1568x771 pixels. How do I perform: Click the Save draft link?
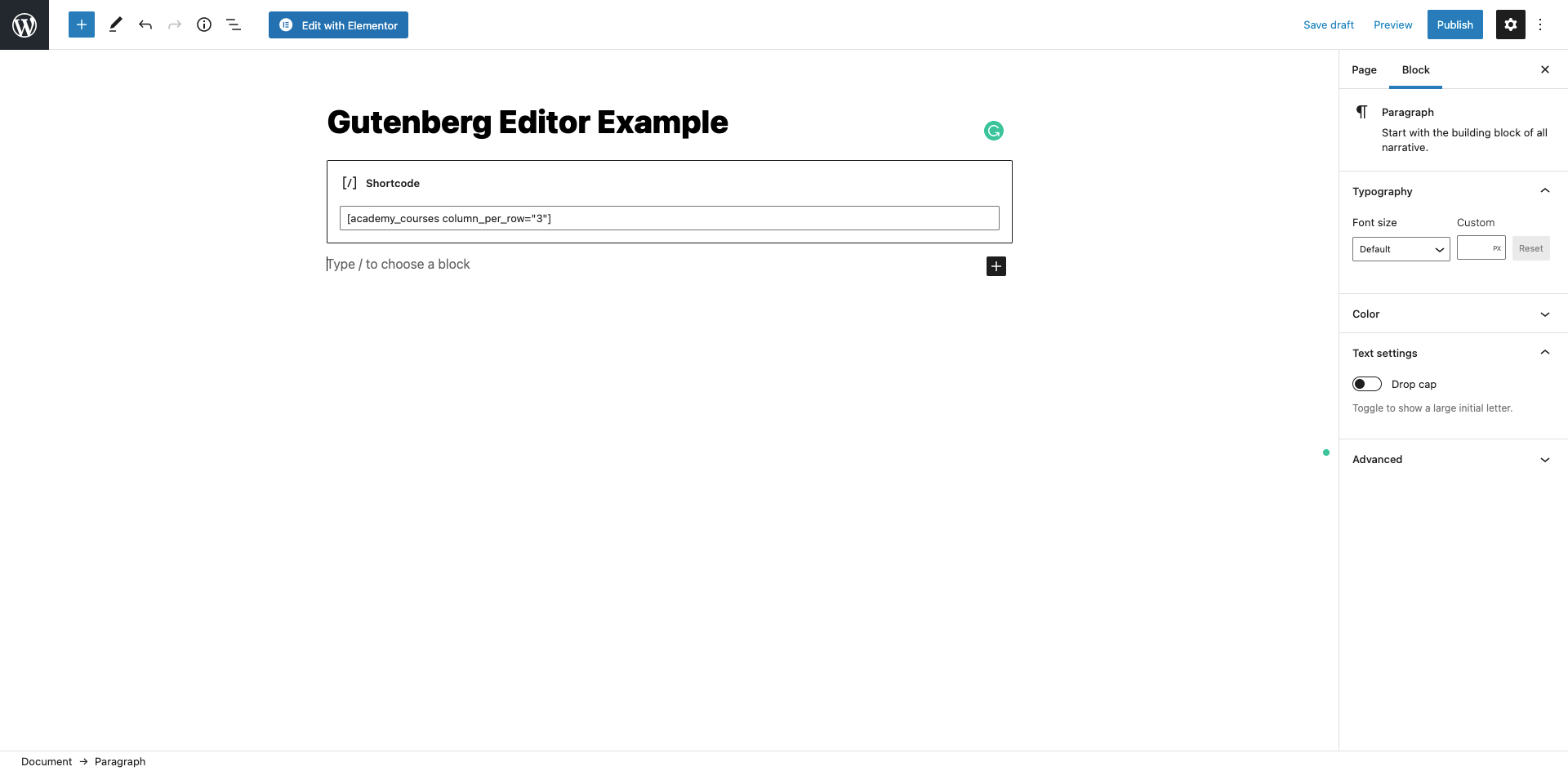pyautogui.click(x=1328, y=25)
